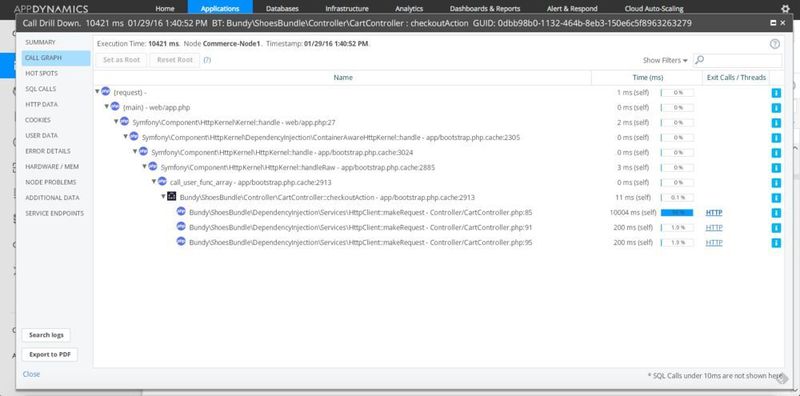Screen dimensions: 800x396
Task: Open info icon for Kernel::handle web/app.php:27 row
Action: [776, 123]
